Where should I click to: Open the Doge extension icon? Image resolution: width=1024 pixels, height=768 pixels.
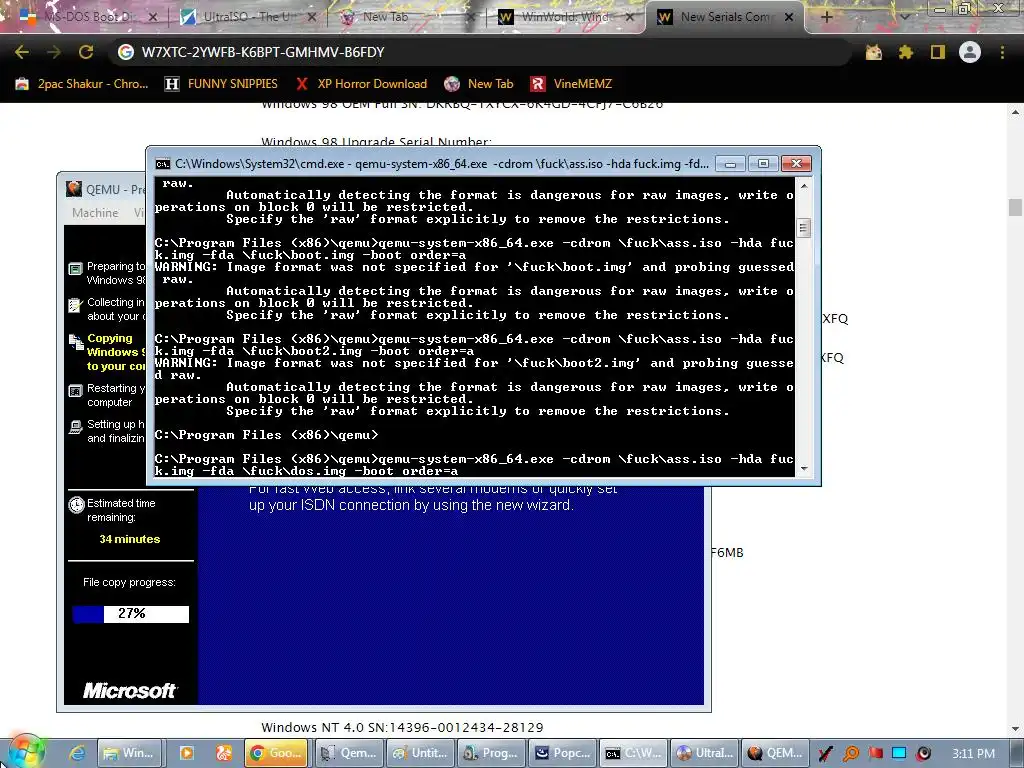tap(874, 52)
